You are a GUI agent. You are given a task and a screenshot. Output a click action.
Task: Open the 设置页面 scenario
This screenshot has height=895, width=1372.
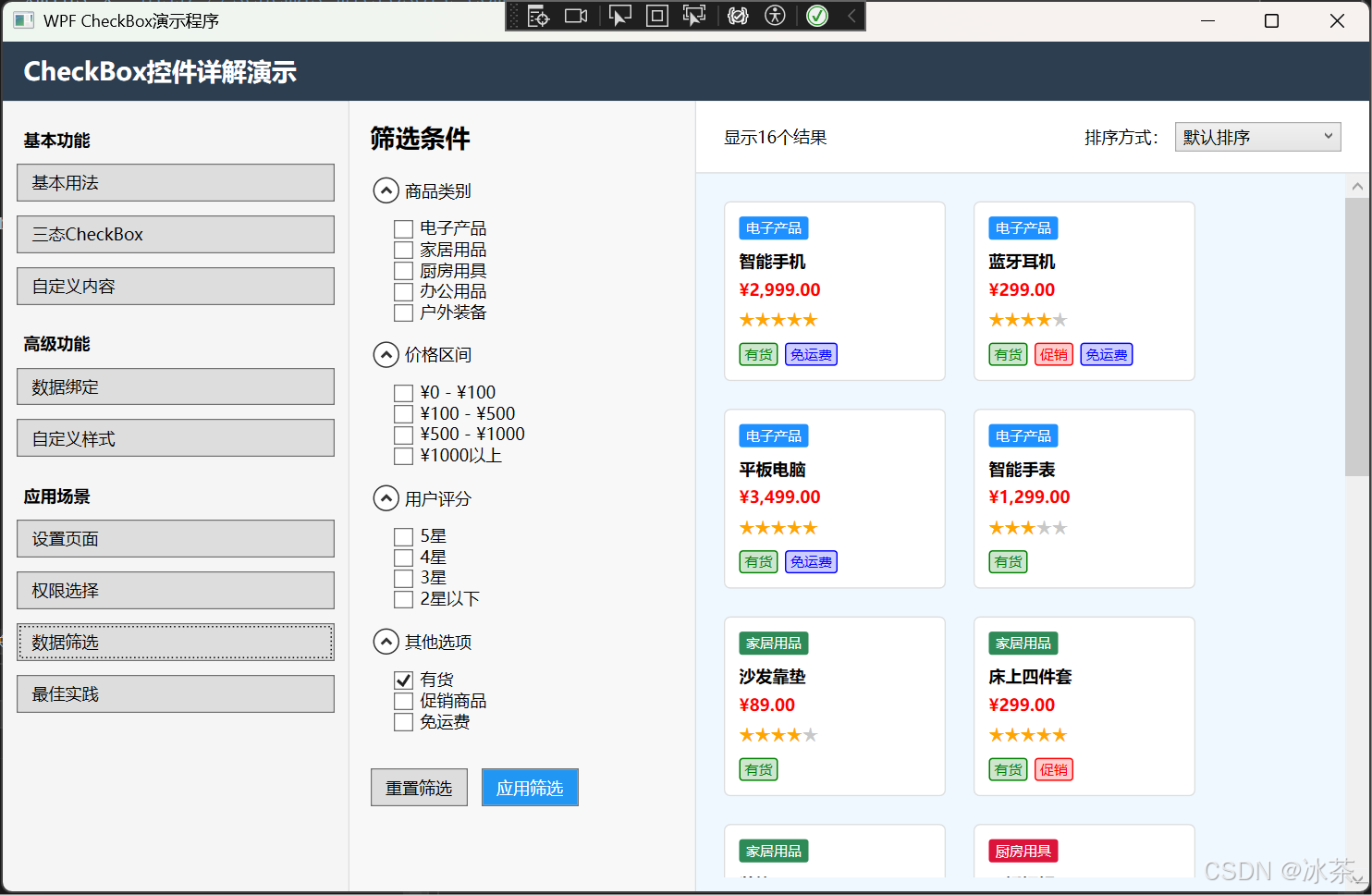coord(176,539)
